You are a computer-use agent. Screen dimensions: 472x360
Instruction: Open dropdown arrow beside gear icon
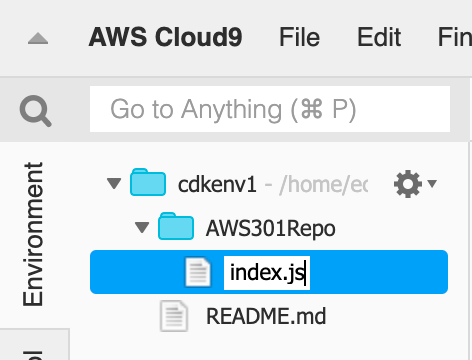point(432,183)
